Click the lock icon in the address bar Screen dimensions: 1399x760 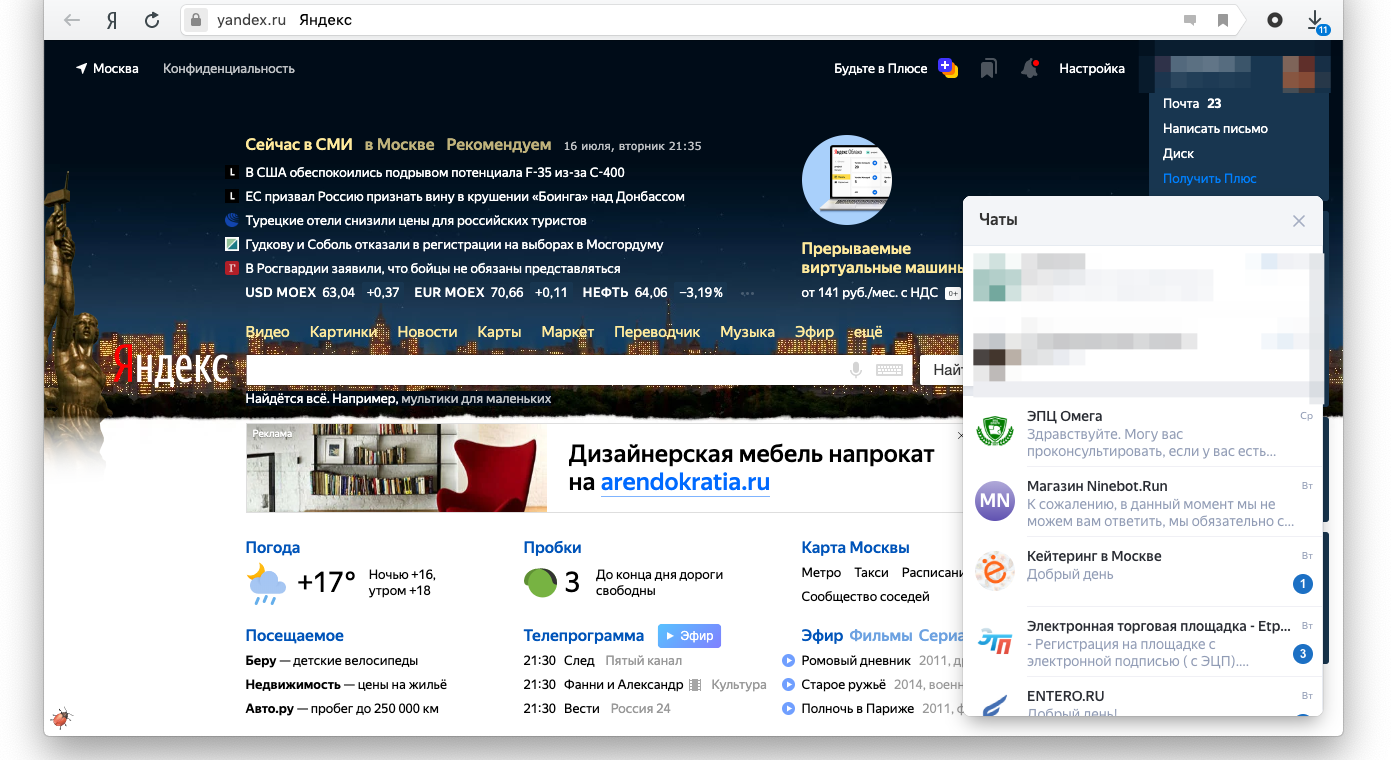click(x=196, y=20)
